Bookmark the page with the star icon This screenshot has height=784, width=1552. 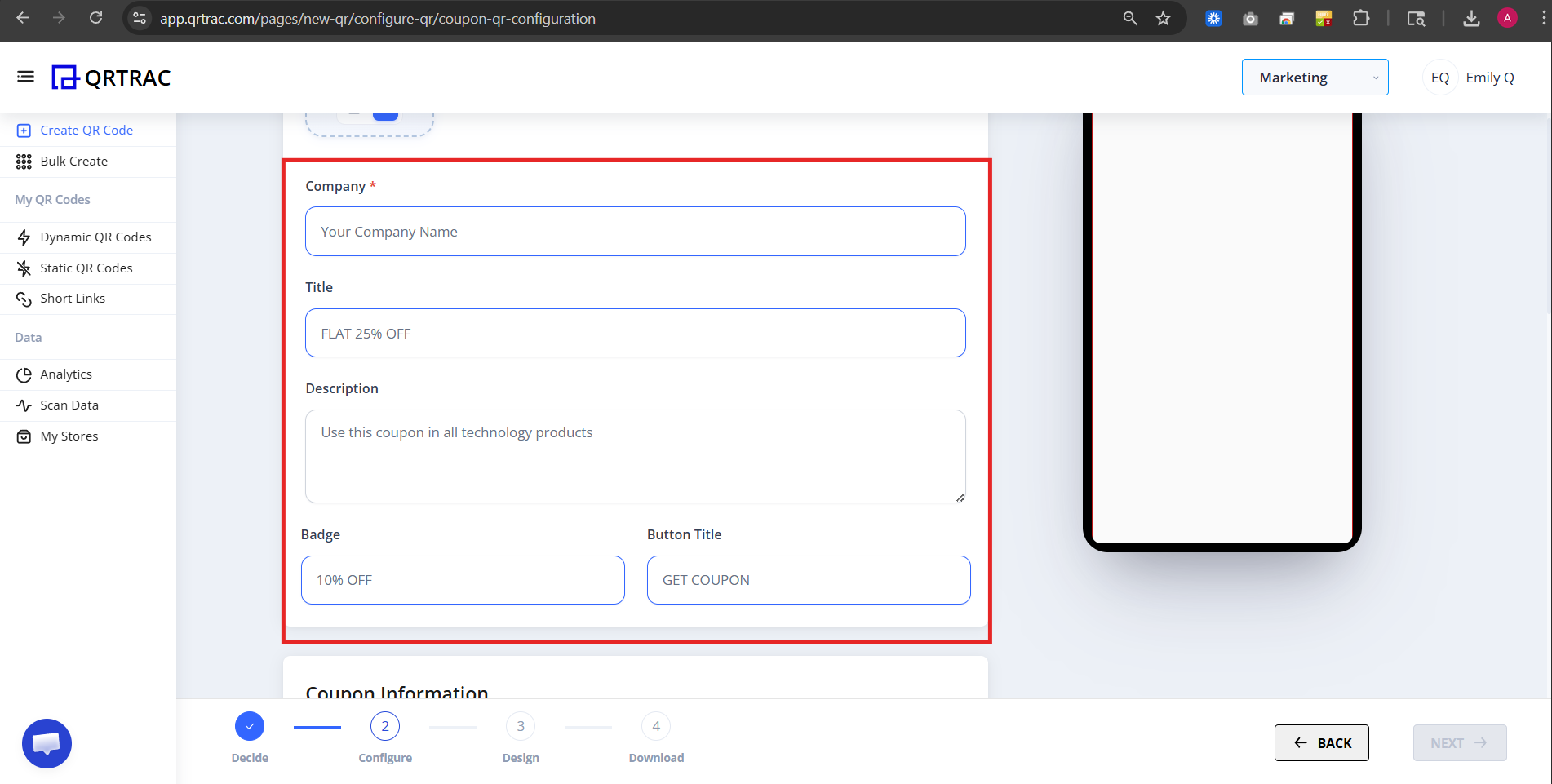pos(1164,18)
